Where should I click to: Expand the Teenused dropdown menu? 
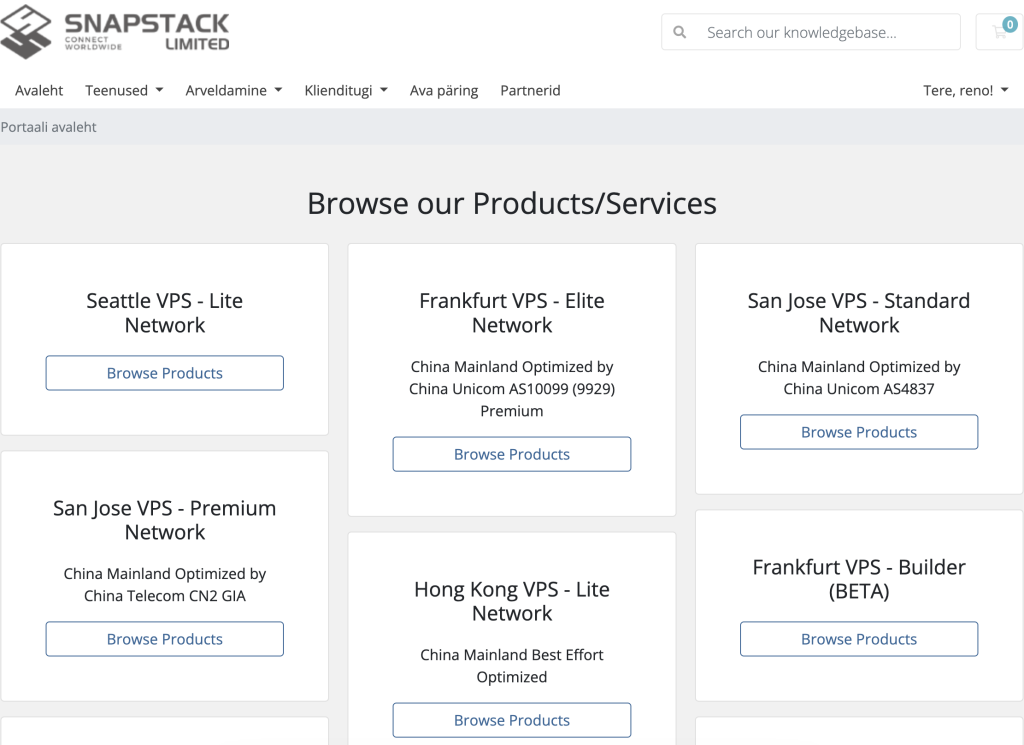tap(124, 90)
